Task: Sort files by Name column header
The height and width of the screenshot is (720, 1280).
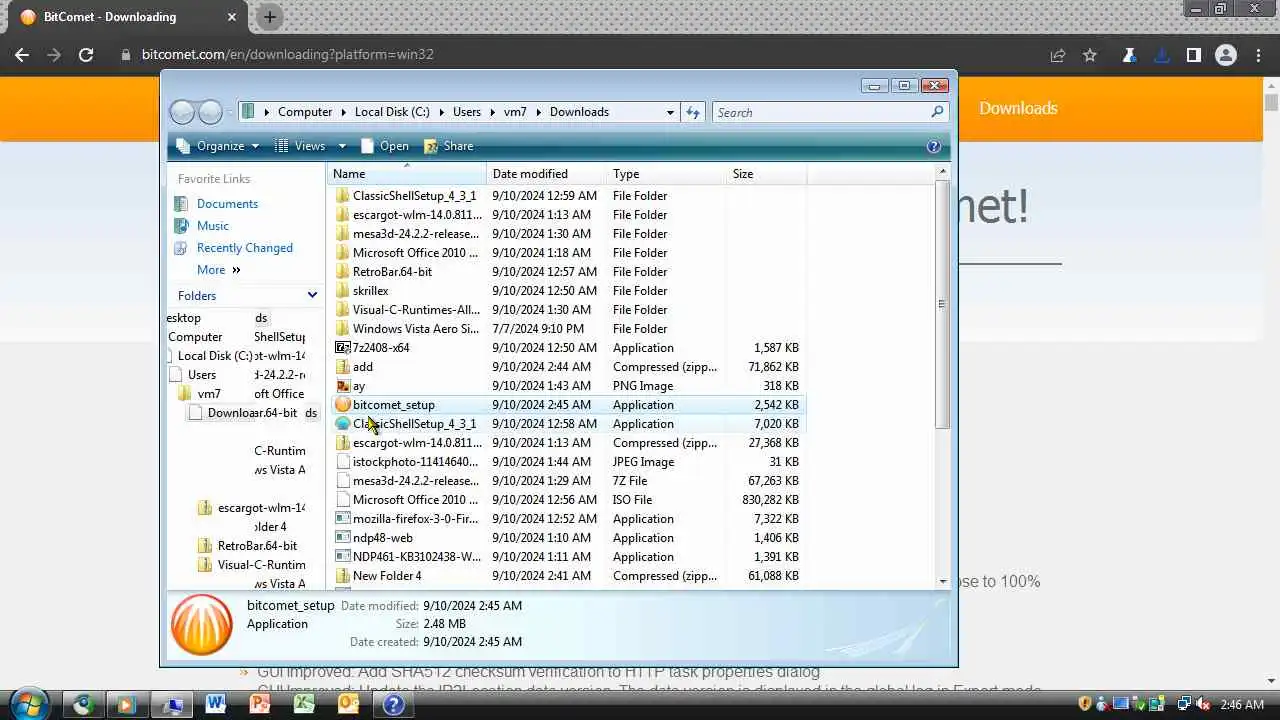Action: coord(407,174)
